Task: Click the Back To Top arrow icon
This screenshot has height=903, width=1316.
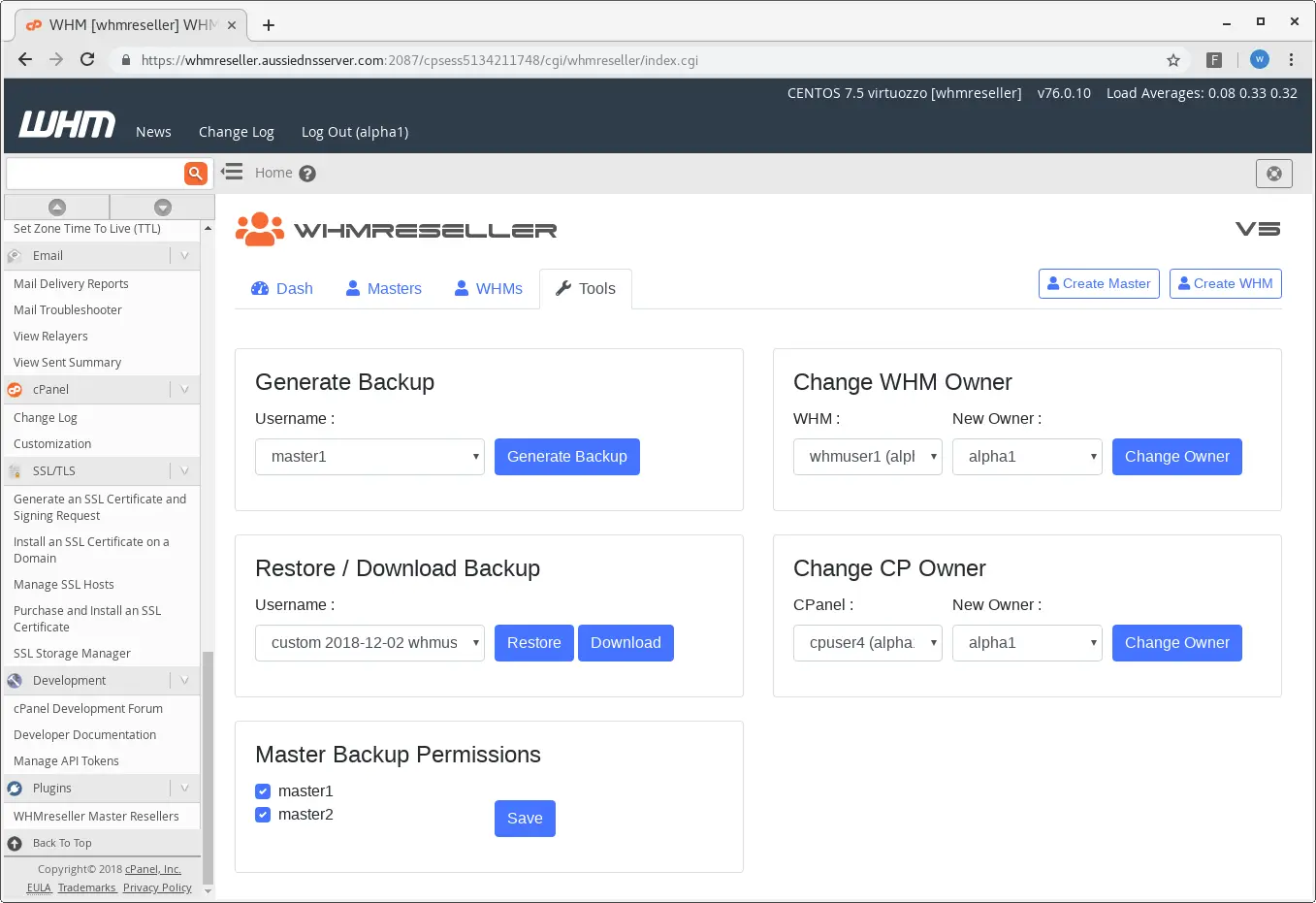Action: [x=15, y=844]
